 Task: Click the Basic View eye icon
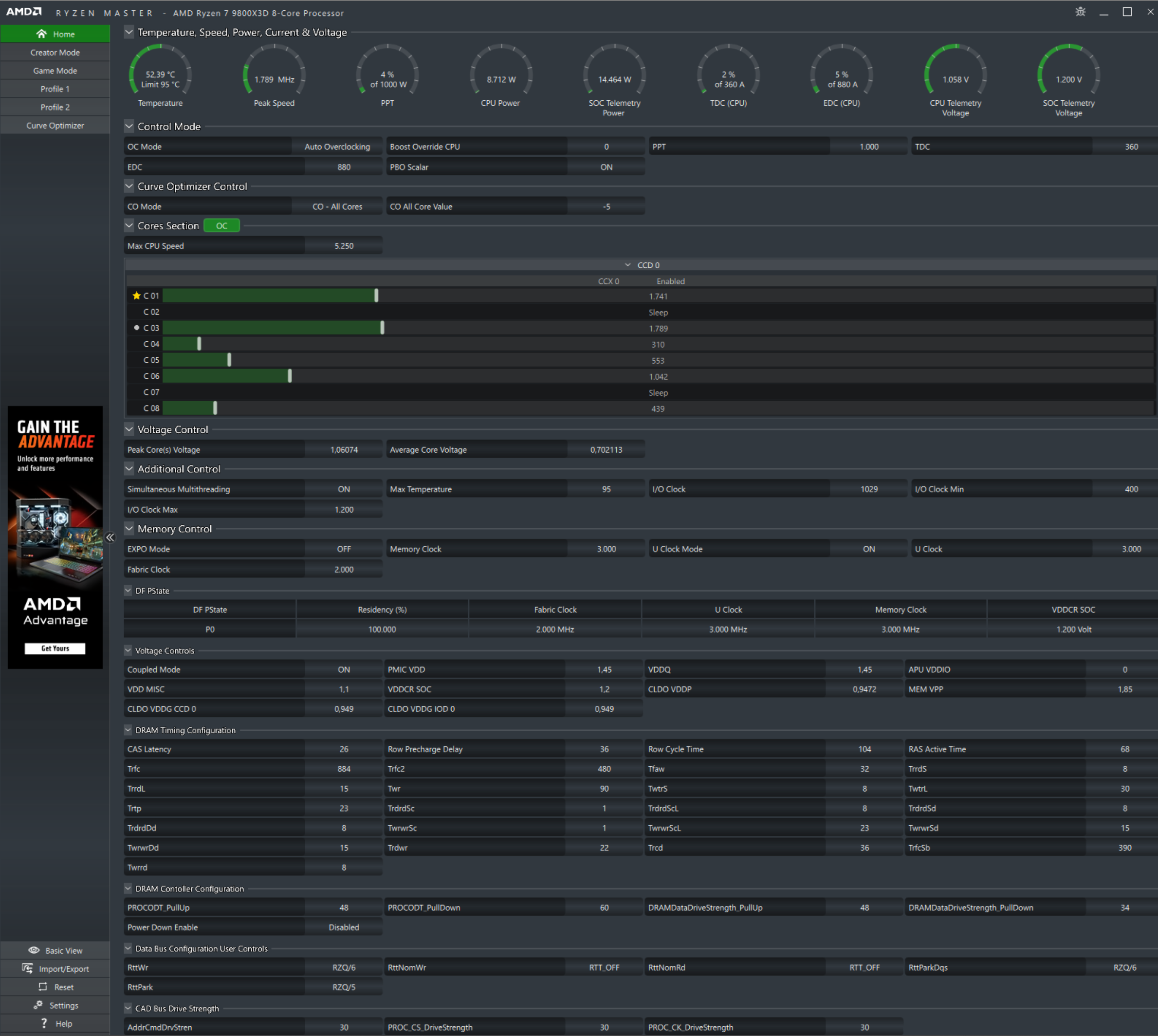(34, 951)
